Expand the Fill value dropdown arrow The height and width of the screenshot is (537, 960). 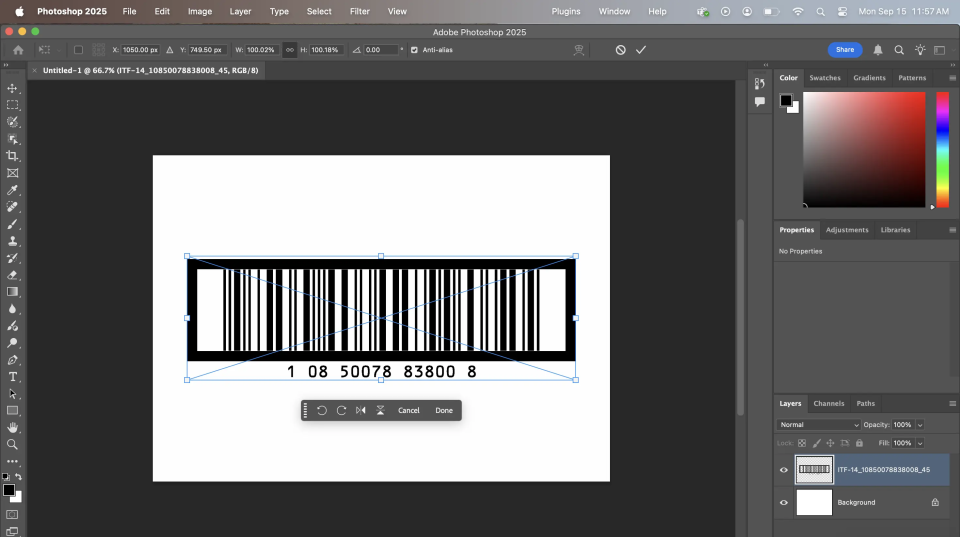[x=920, y=443]
